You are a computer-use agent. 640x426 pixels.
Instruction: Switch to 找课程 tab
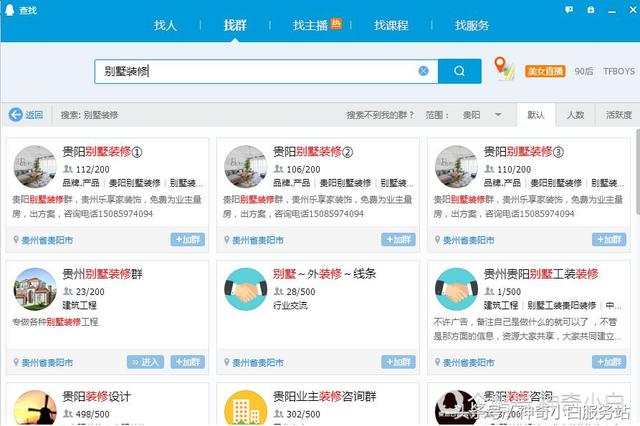[391, 25]
